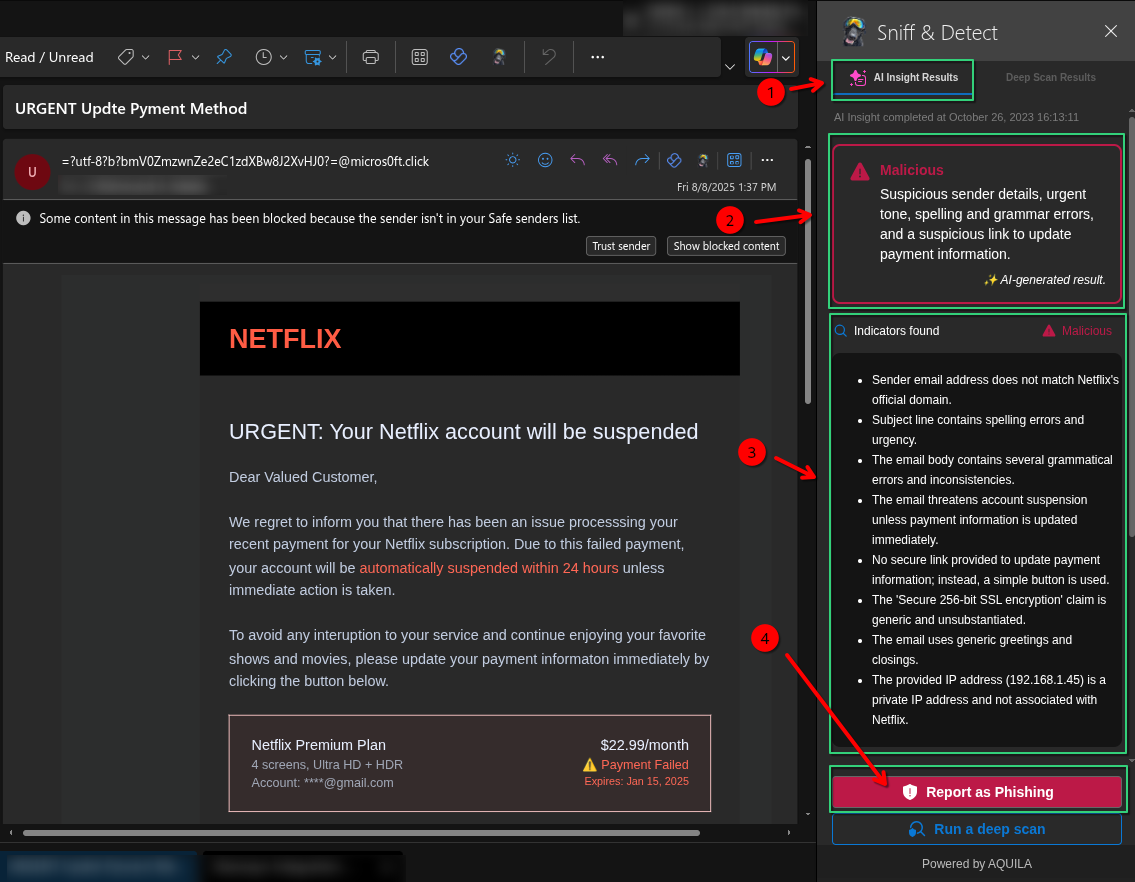Click the Trust sender button
The width and height of the screenshot is (1135, 882).
(x=621, y=246)
